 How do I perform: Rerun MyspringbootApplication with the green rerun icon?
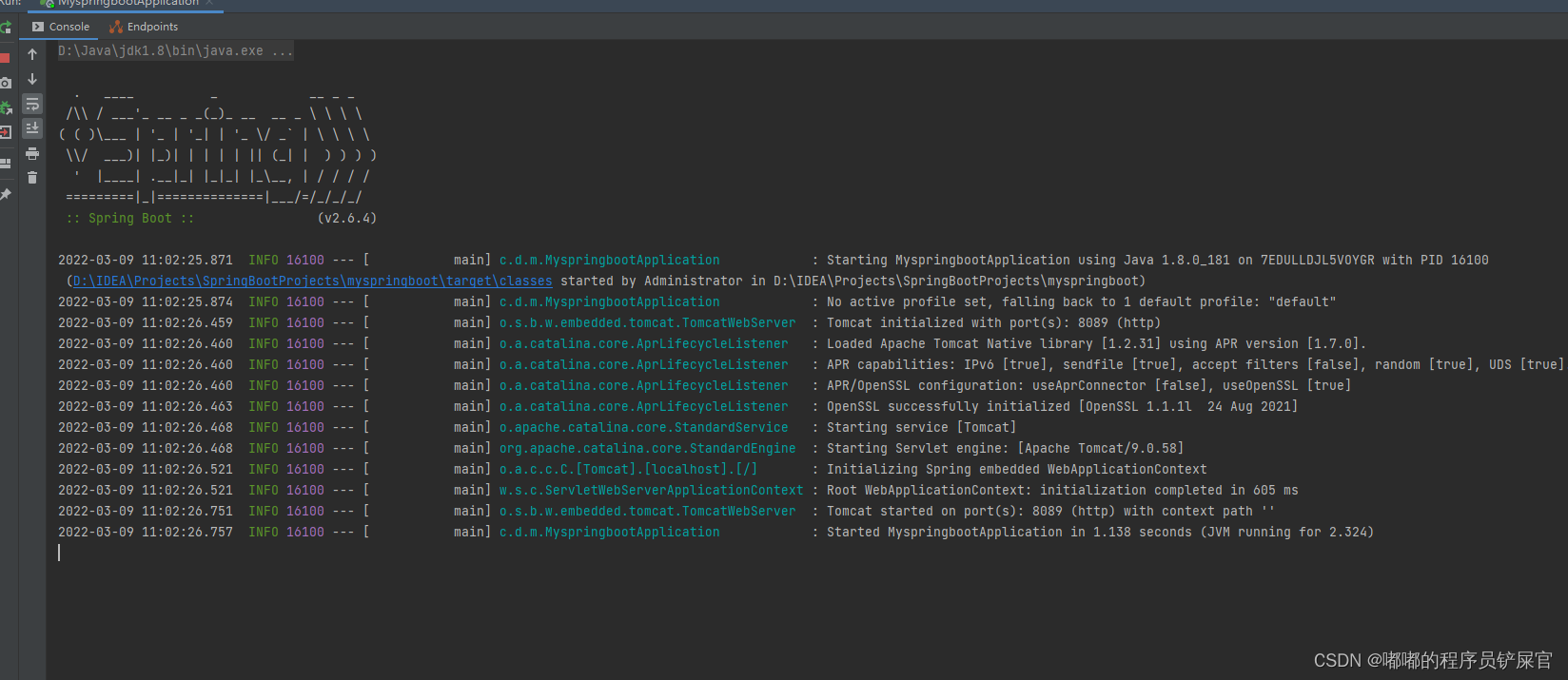(5, 28)
